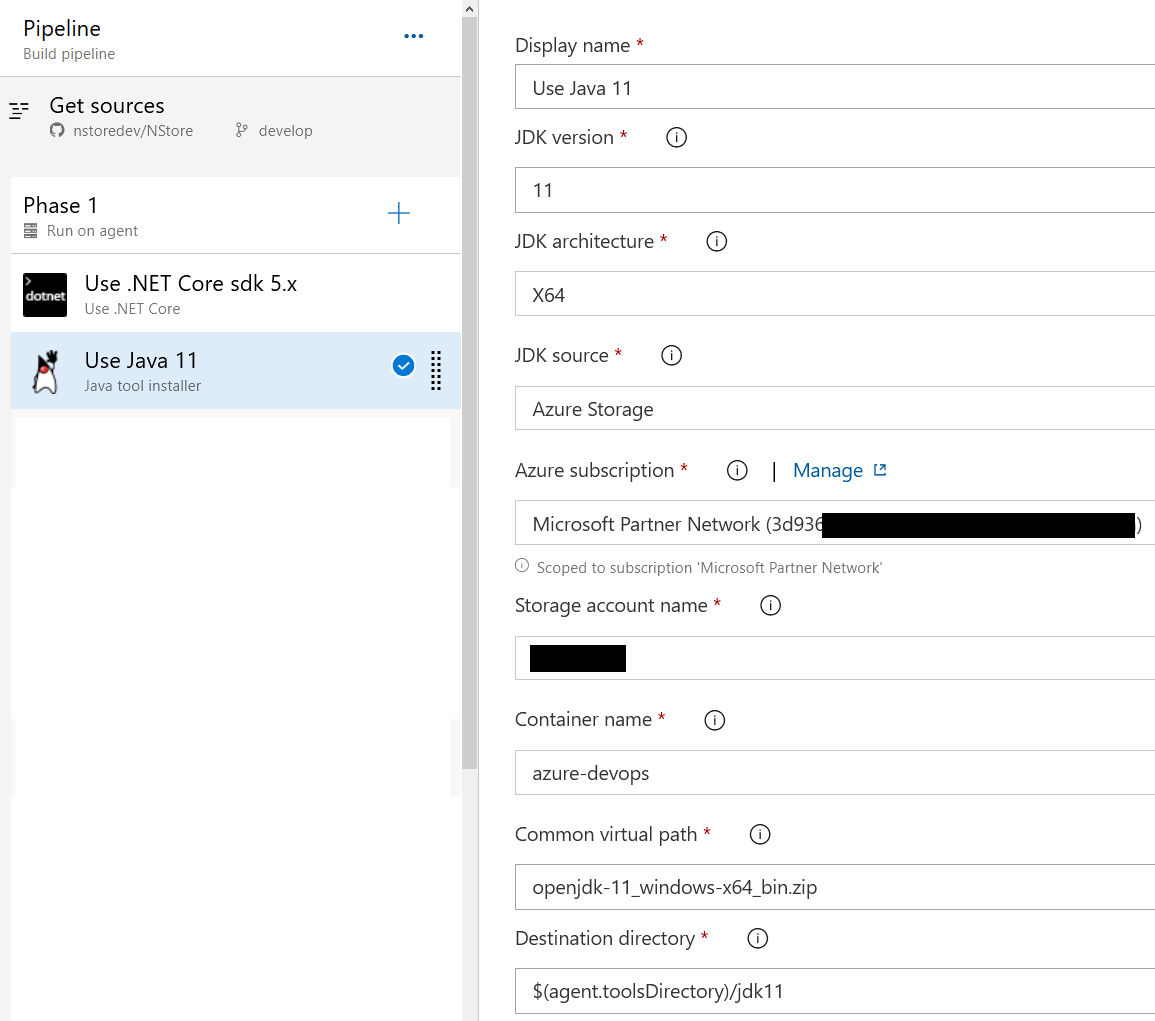Click the Java tool installer subtitle
The image size is (1155, 1021).
tap(143, 385)
